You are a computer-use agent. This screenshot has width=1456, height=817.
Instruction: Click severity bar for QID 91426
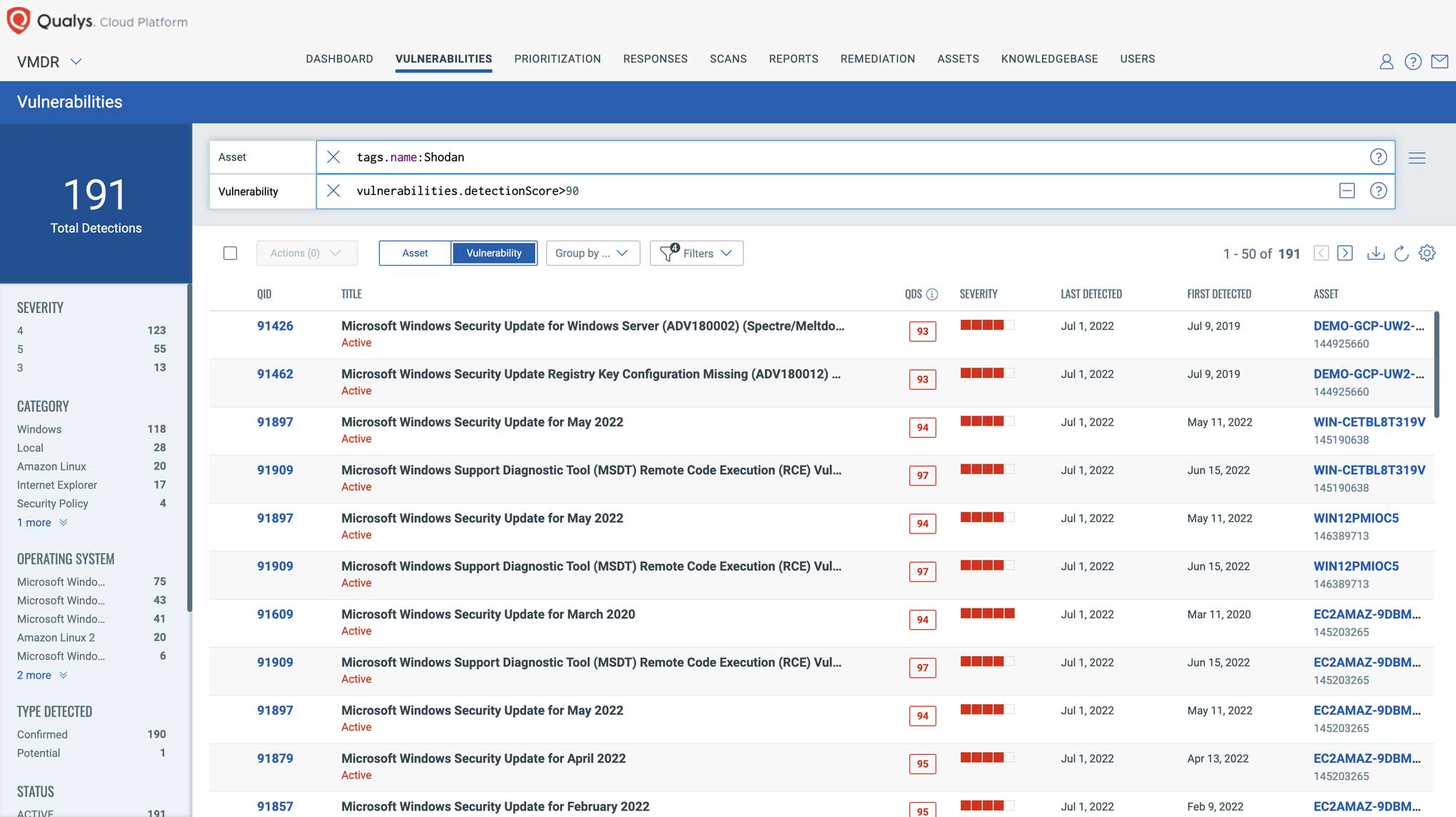click(x=987, y=325)
